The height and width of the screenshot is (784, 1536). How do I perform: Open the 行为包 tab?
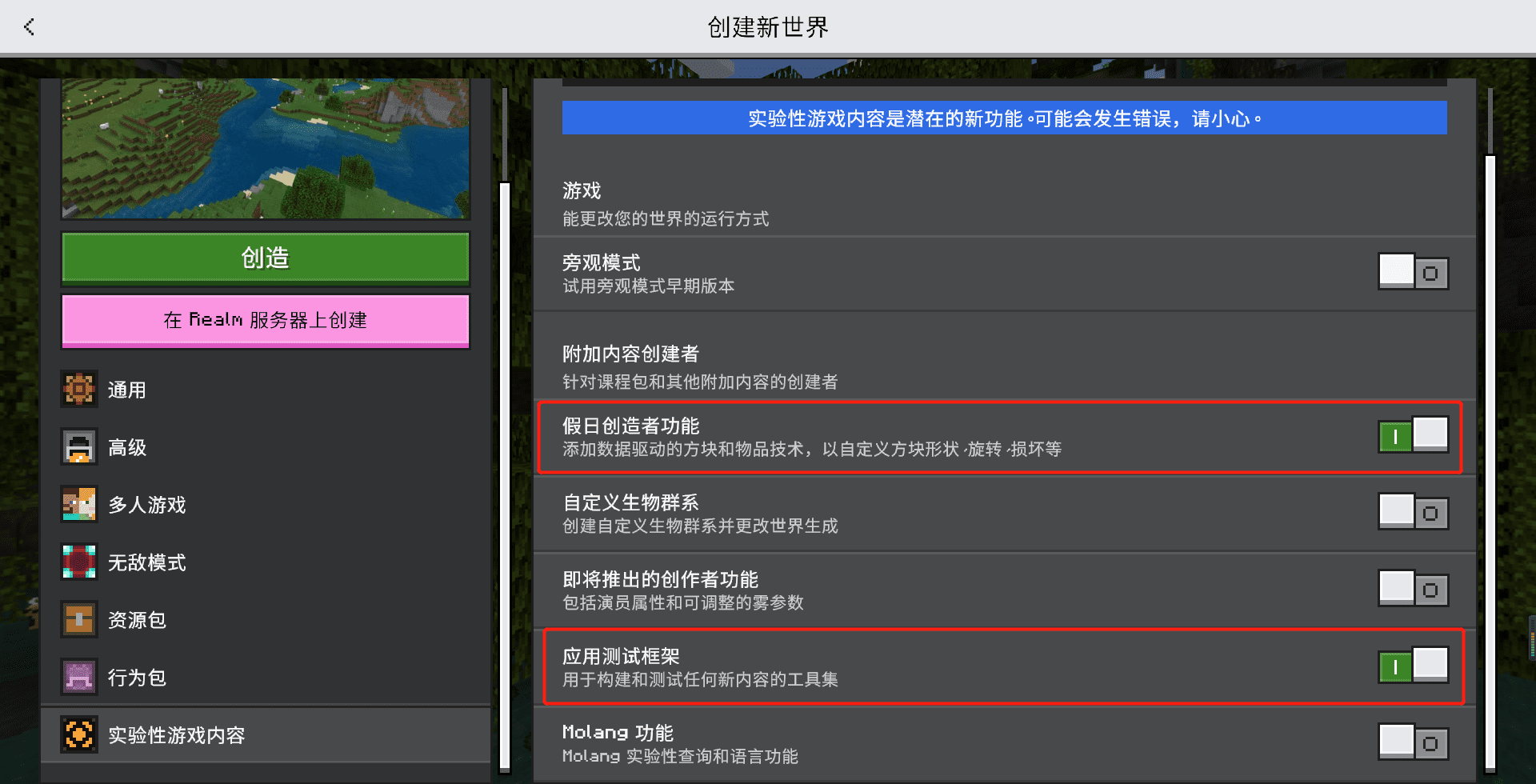266,678
